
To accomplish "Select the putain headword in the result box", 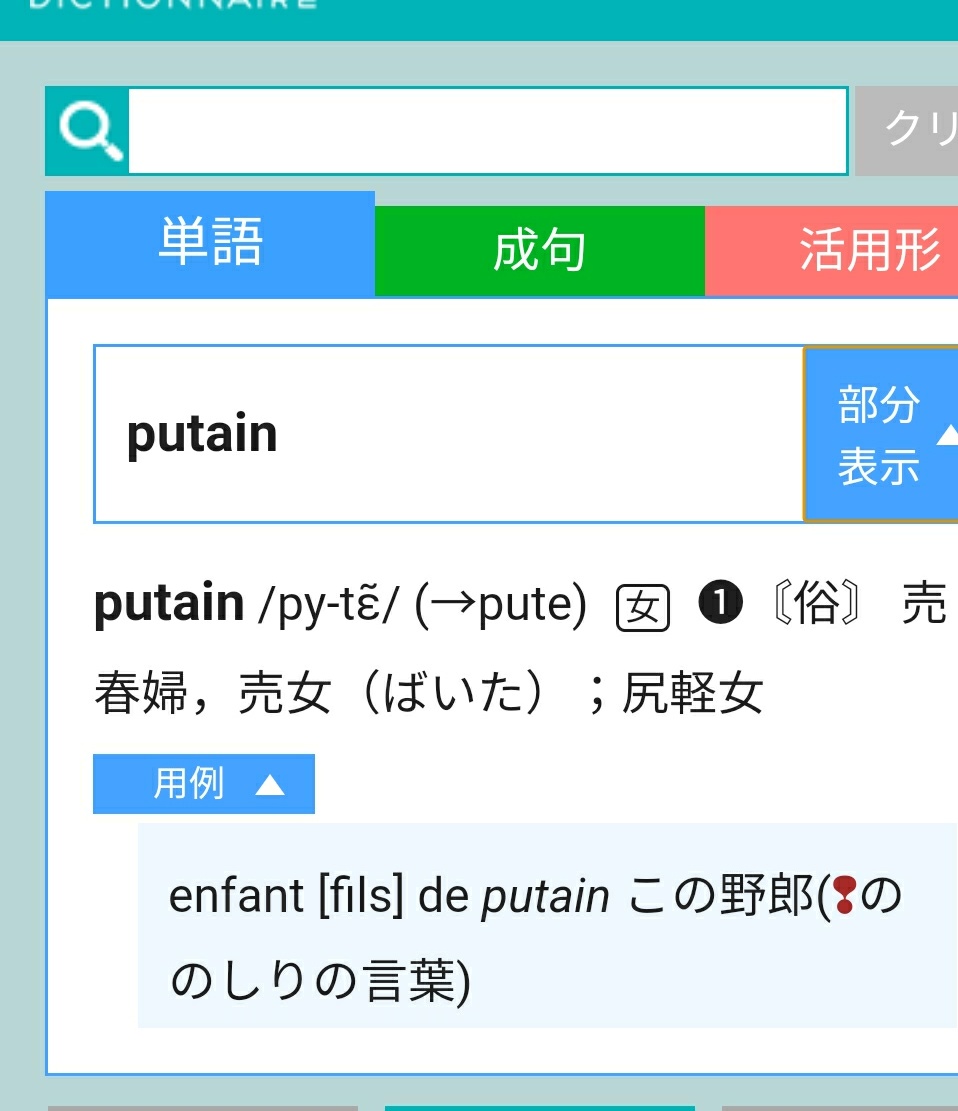I will [202, 434].
